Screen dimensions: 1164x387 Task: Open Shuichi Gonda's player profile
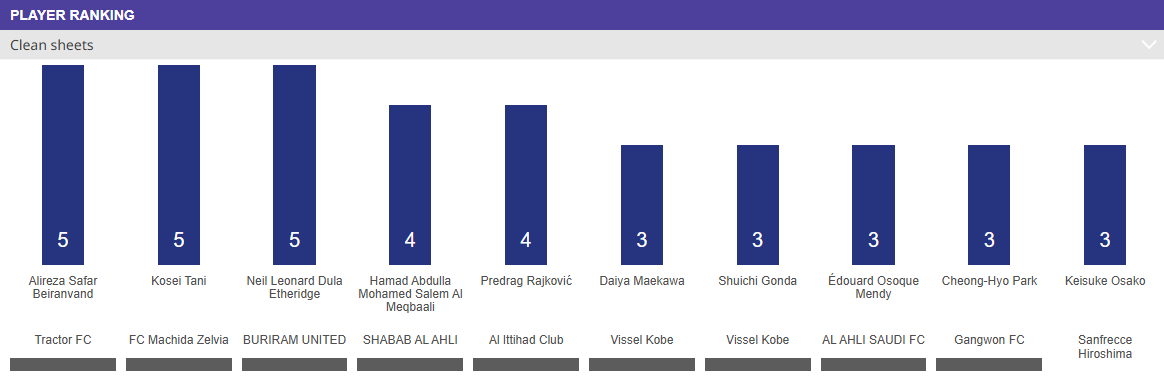click(758, 281)
